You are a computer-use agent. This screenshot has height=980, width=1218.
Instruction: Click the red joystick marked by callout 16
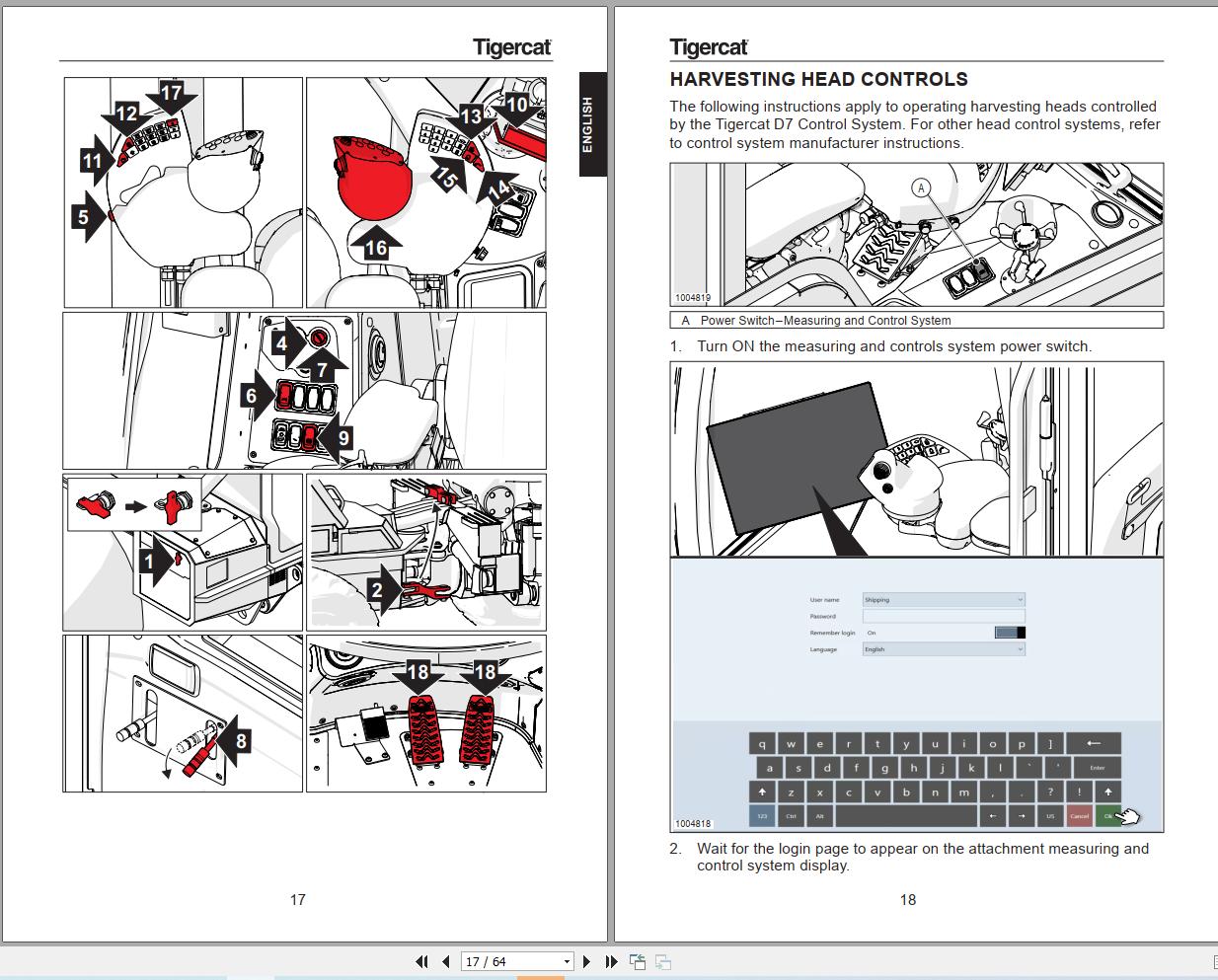pyautogui.click(x=373, y=178)
